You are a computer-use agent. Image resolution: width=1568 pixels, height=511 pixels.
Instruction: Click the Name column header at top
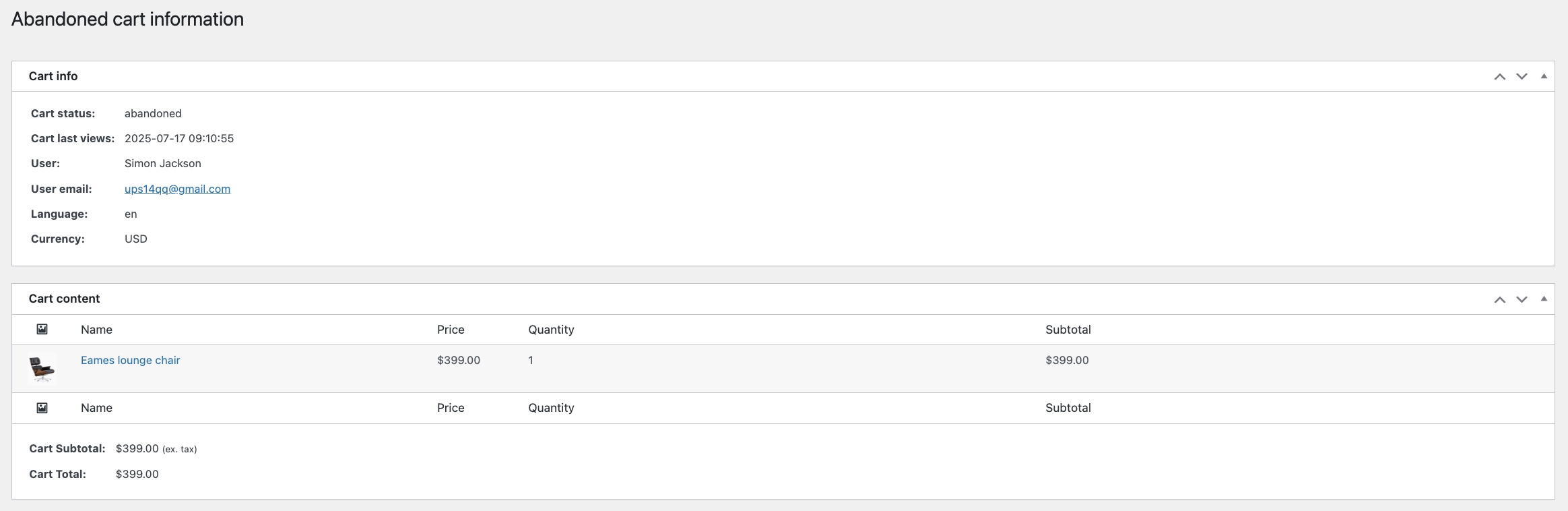[x=96, y=330]
